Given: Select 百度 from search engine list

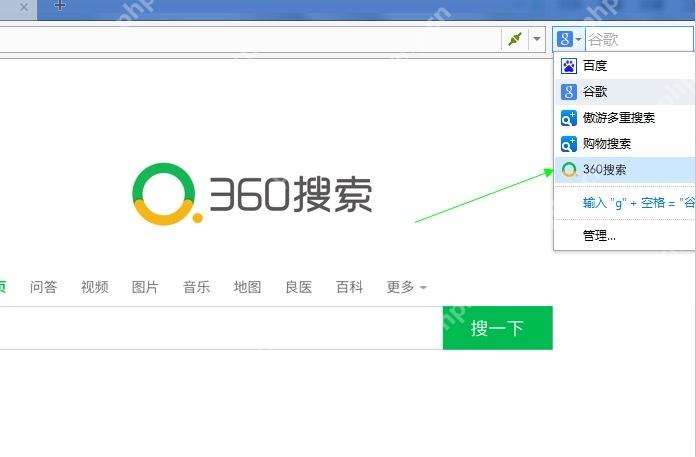Looking at the screenshot, I should pyautogui.click(x=625, y=66).
